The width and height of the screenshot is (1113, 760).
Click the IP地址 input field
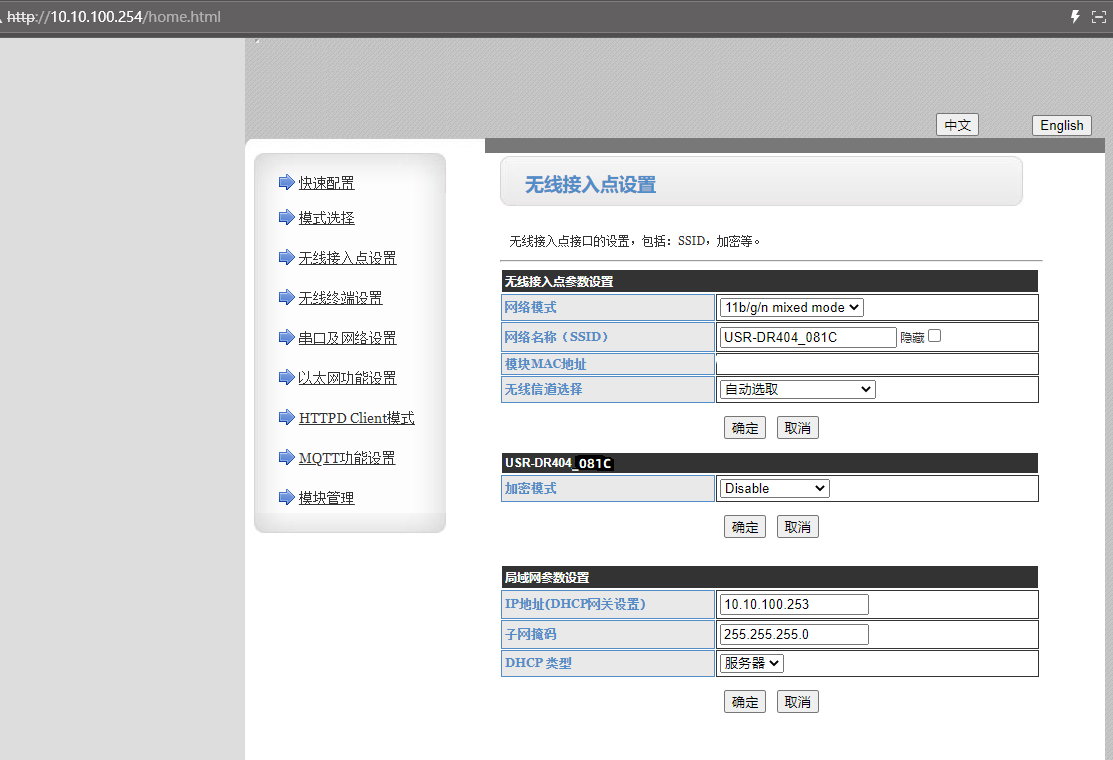coord(794,604)
